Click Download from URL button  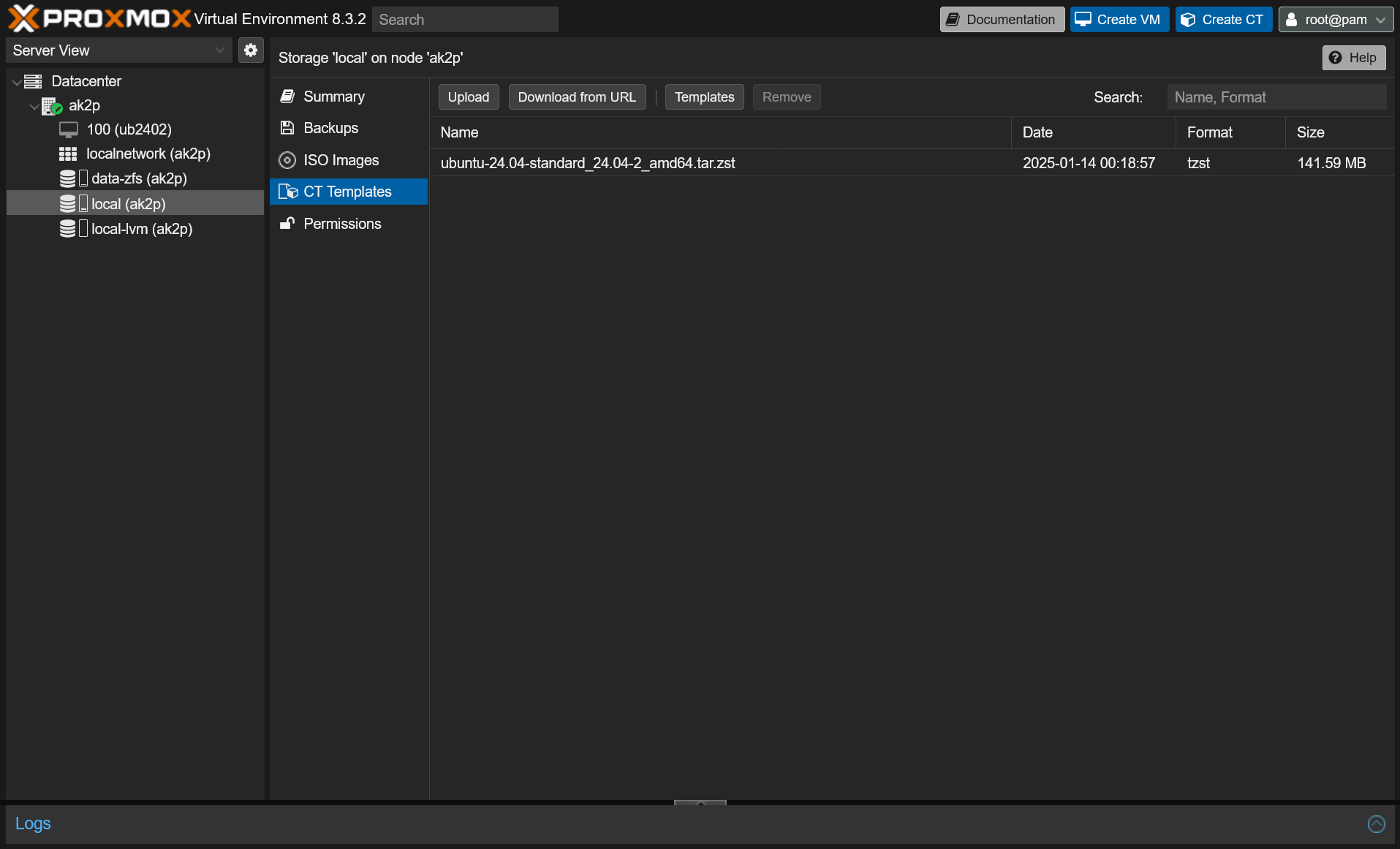577,97
